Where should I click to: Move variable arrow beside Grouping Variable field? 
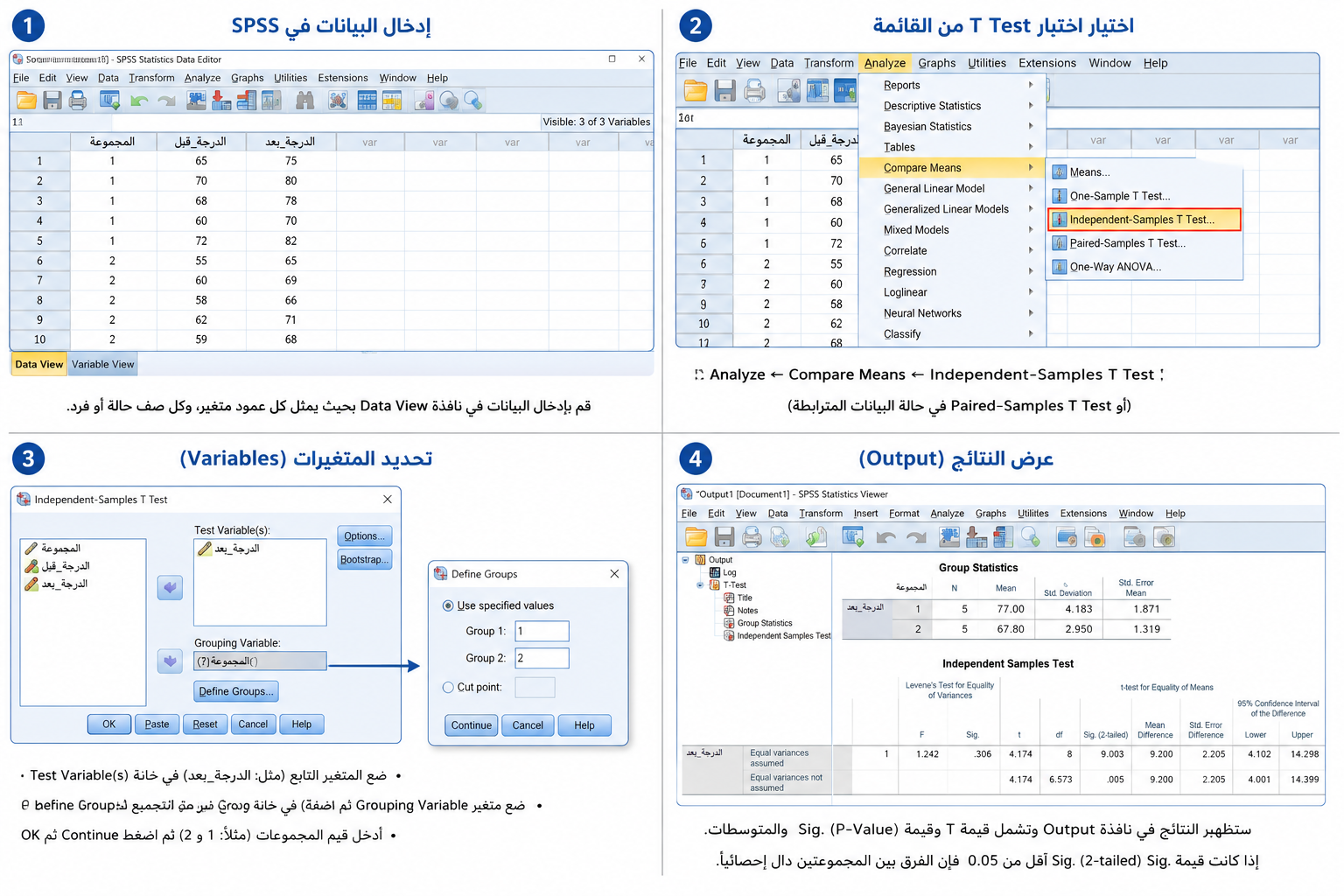coord(170,661)
